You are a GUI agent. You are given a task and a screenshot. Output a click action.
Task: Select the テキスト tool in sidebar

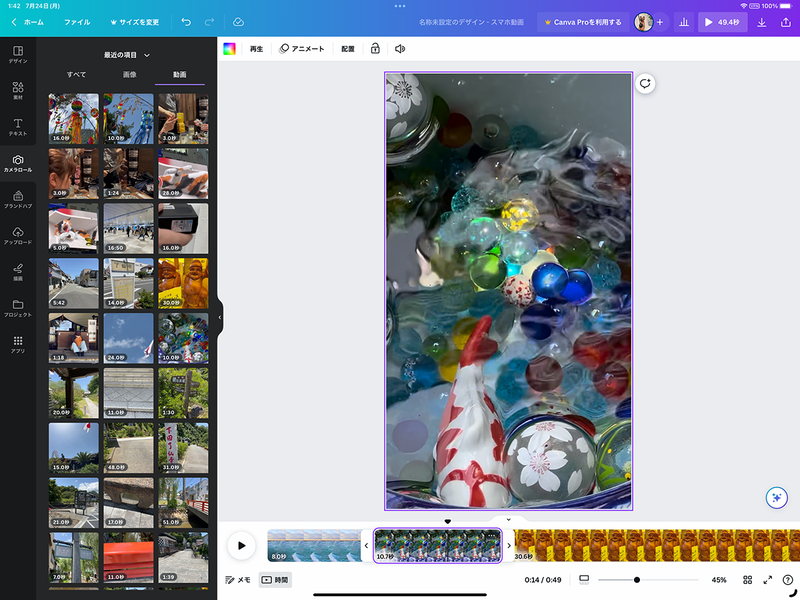click(x=18, y=127)
